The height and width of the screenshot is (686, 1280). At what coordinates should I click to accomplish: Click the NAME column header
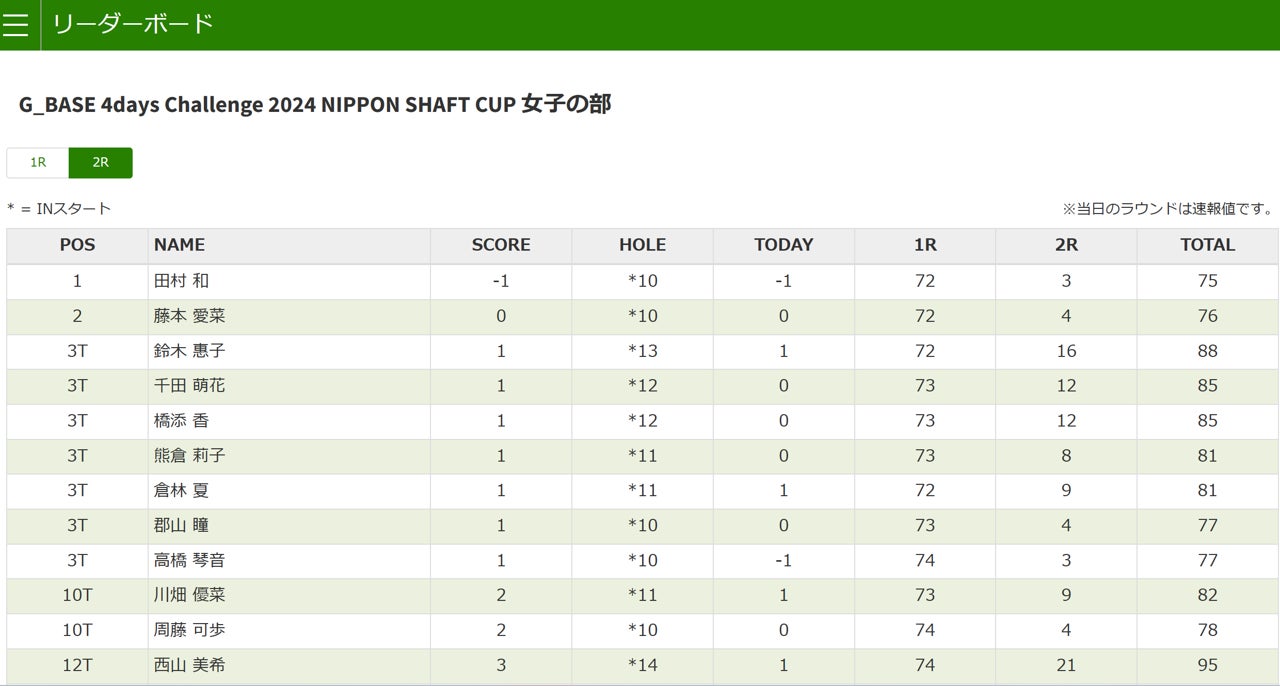(180, 245)
